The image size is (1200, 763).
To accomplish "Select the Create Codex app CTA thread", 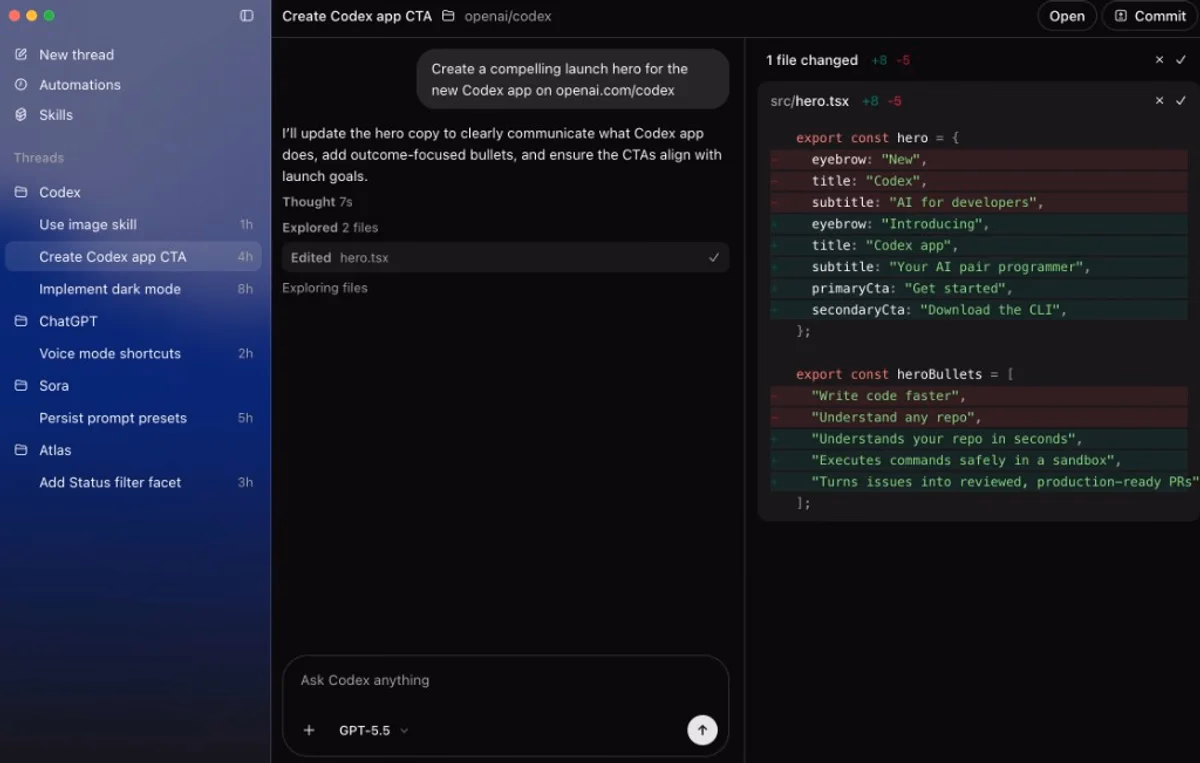I will pos(134,257).
